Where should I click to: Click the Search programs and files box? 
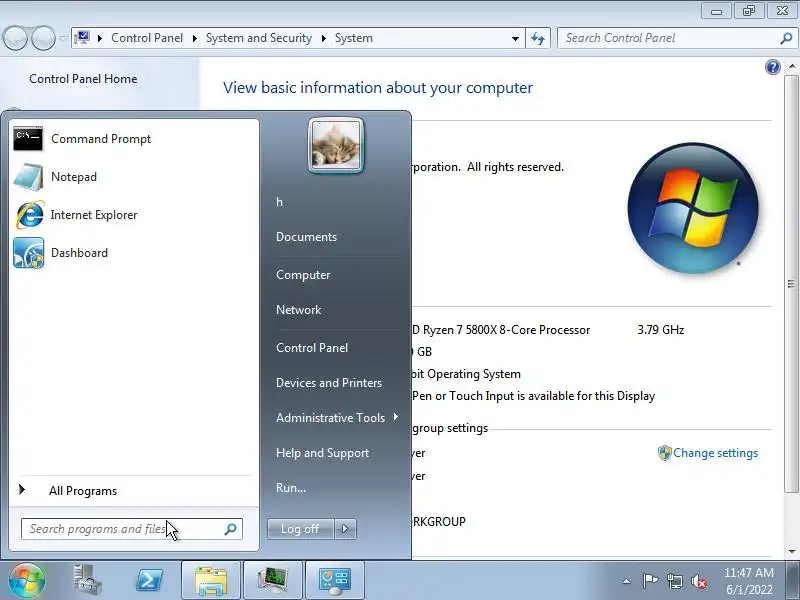pyautogui.click(x=132, y=529)
